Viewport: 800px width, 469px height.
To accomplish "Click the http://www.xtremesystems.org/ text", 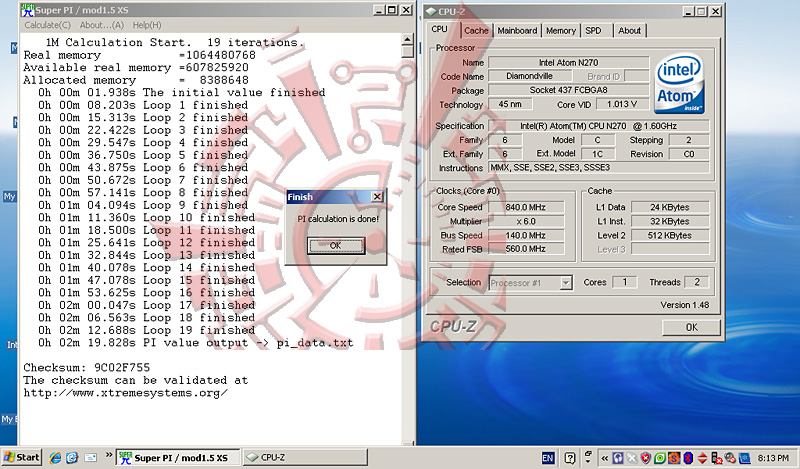I will point(126,393).
